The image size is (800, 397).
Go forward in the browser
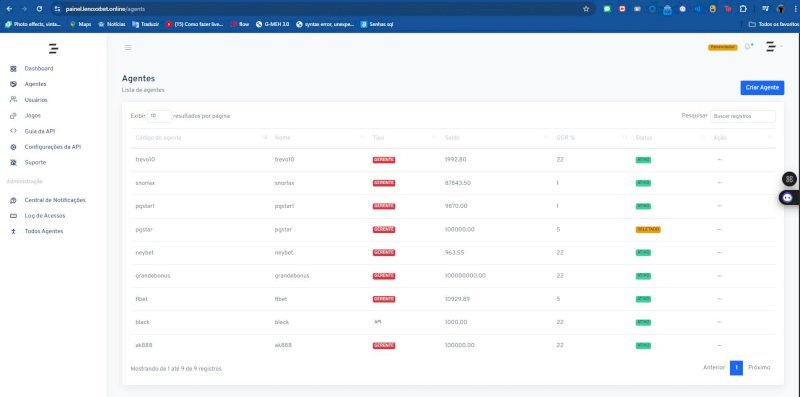tap(24, 9)
